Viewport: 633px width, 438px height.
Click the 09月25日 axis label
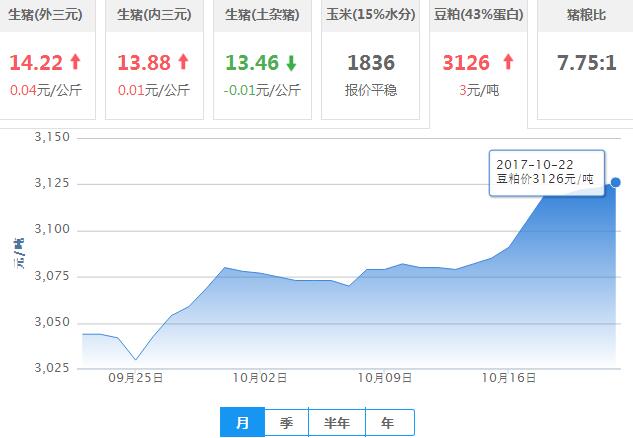pyautogui.click(x=136, y=378)
